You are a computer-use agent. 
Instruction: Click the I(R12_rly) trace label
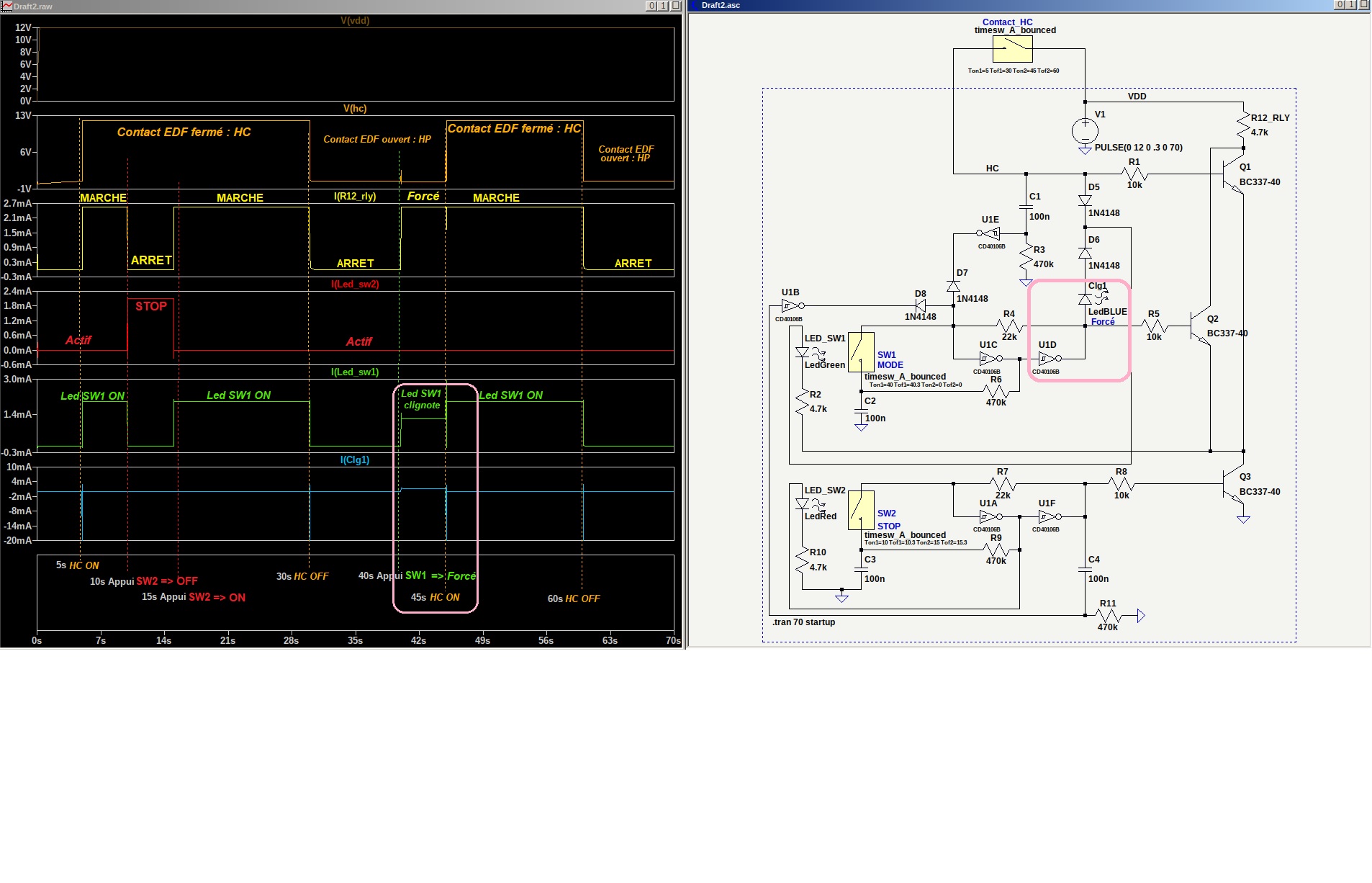(355, 196)
